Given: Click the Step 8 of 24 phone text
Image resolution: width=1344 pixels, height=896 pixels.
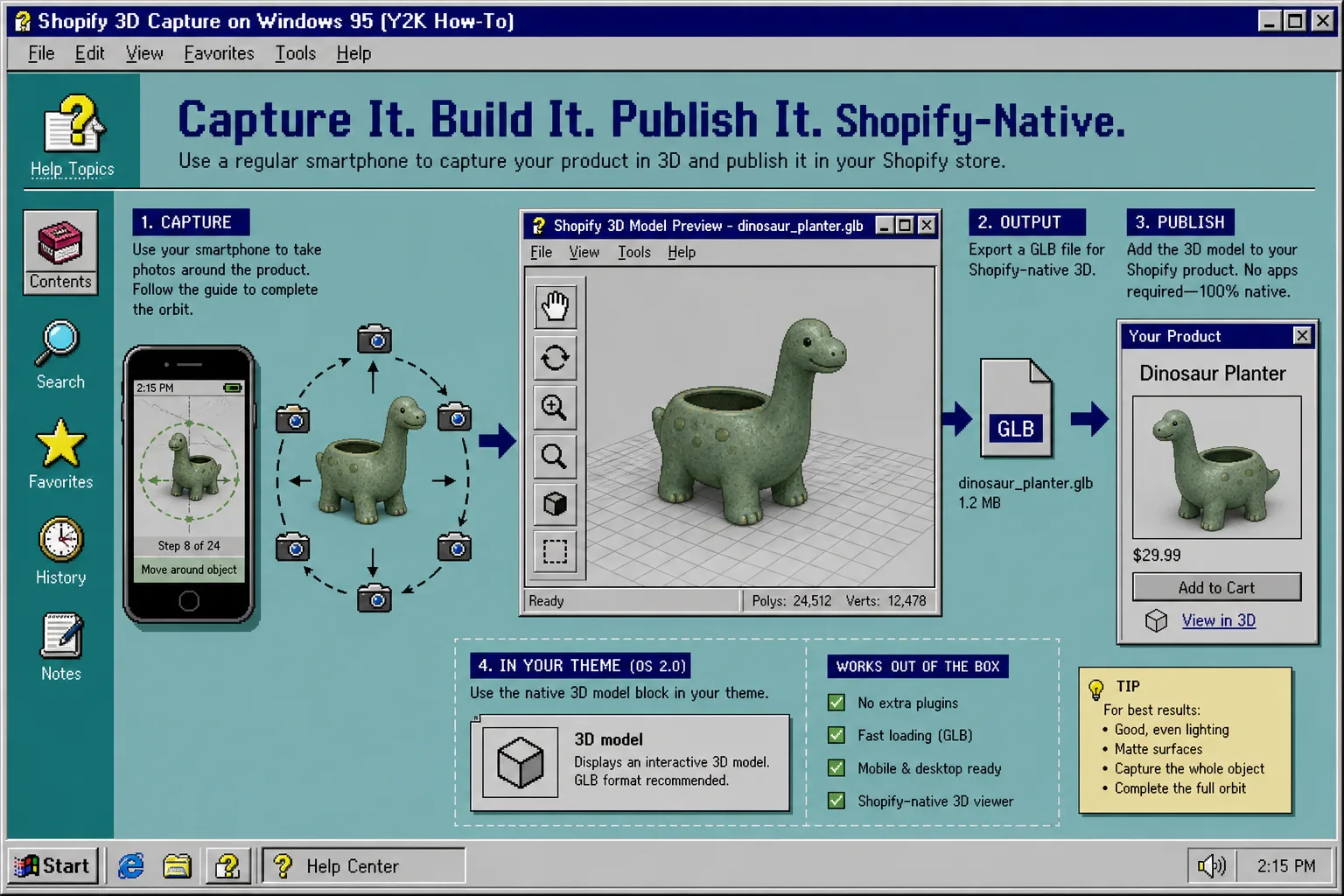Looking at the screenshot, I should coord(189,545).
